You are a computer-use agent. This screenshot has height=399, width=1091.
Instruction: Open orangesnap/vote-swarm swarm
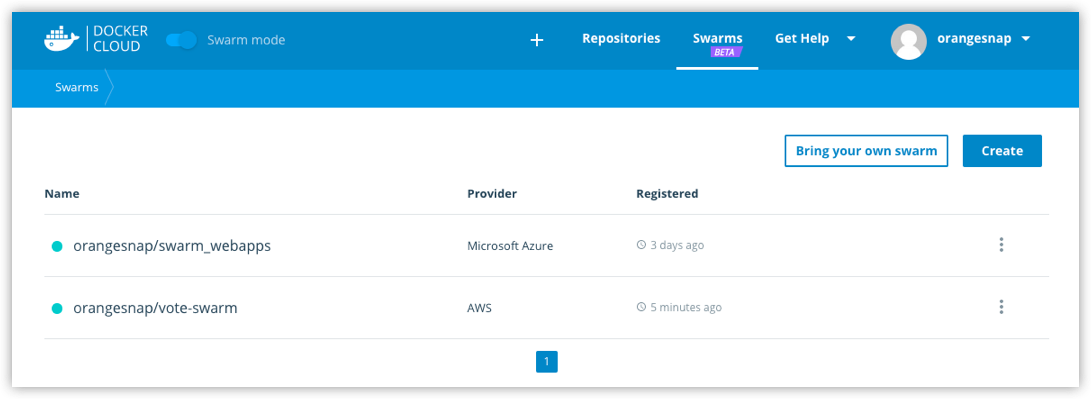tap(155, 308)
